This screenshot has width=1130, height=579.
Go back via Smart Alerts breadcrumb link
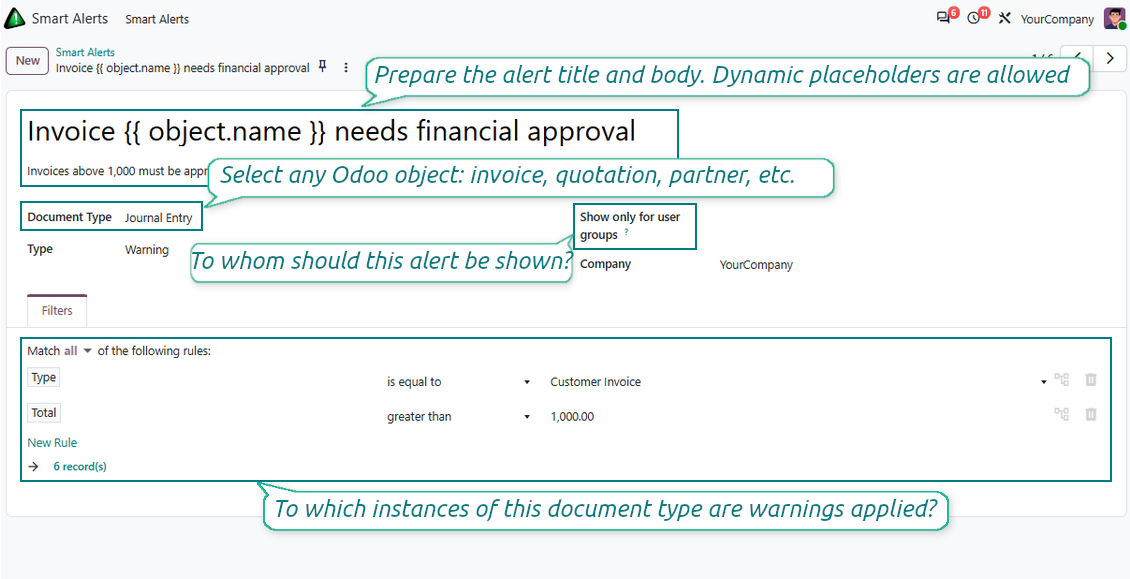[x=85, y=52]
